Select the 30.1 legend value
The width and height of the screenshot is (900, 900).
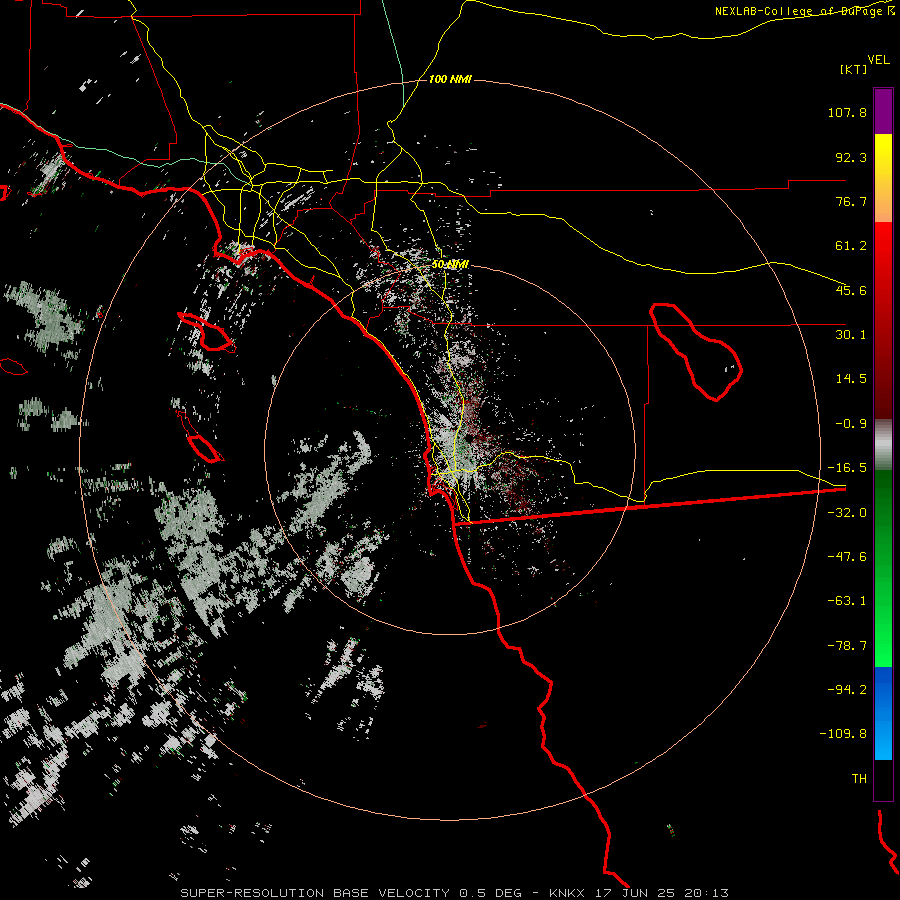pos(851,335)
